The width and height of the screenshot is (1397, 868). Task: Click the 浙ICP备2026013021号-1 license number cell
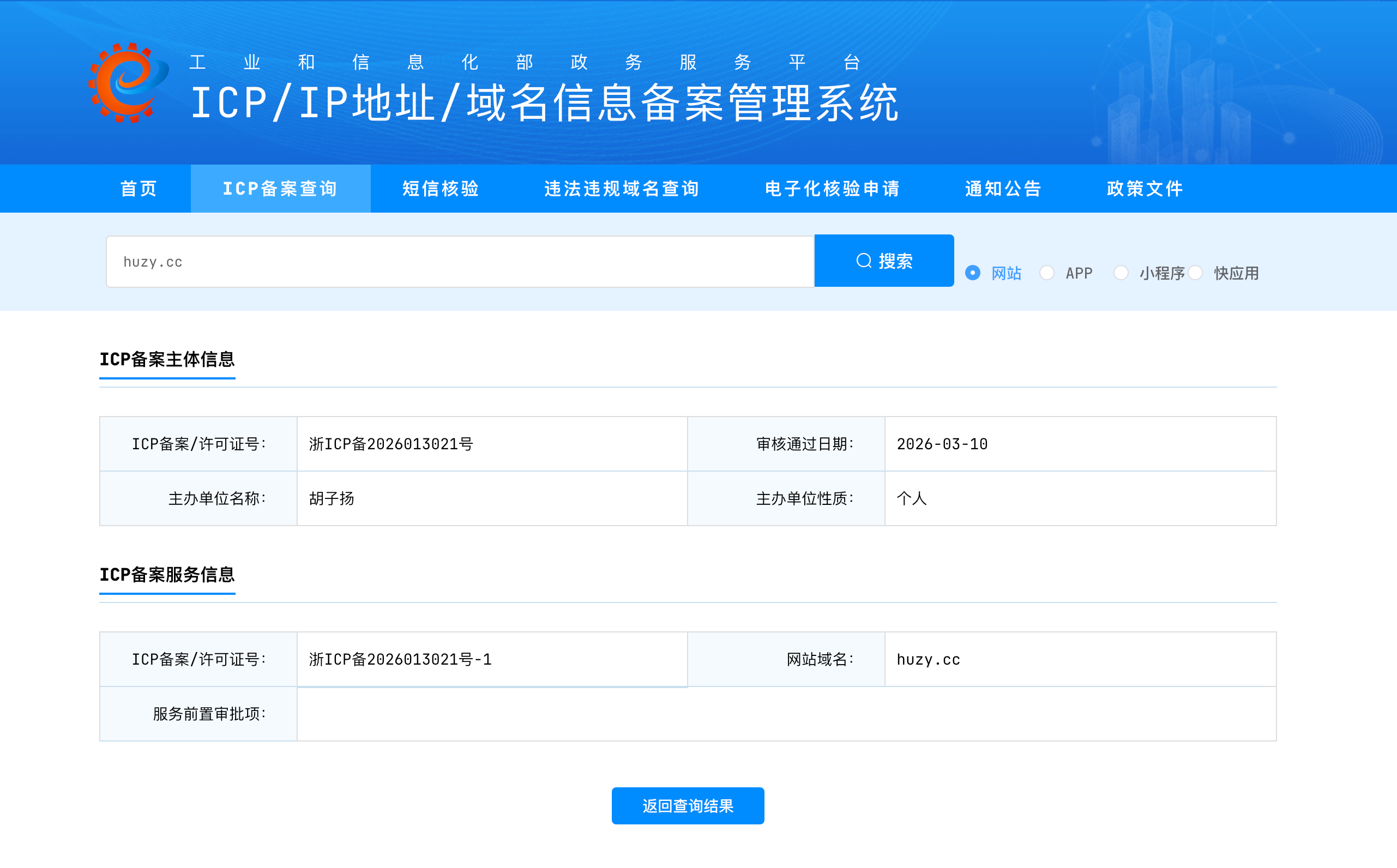click(400, 660)
